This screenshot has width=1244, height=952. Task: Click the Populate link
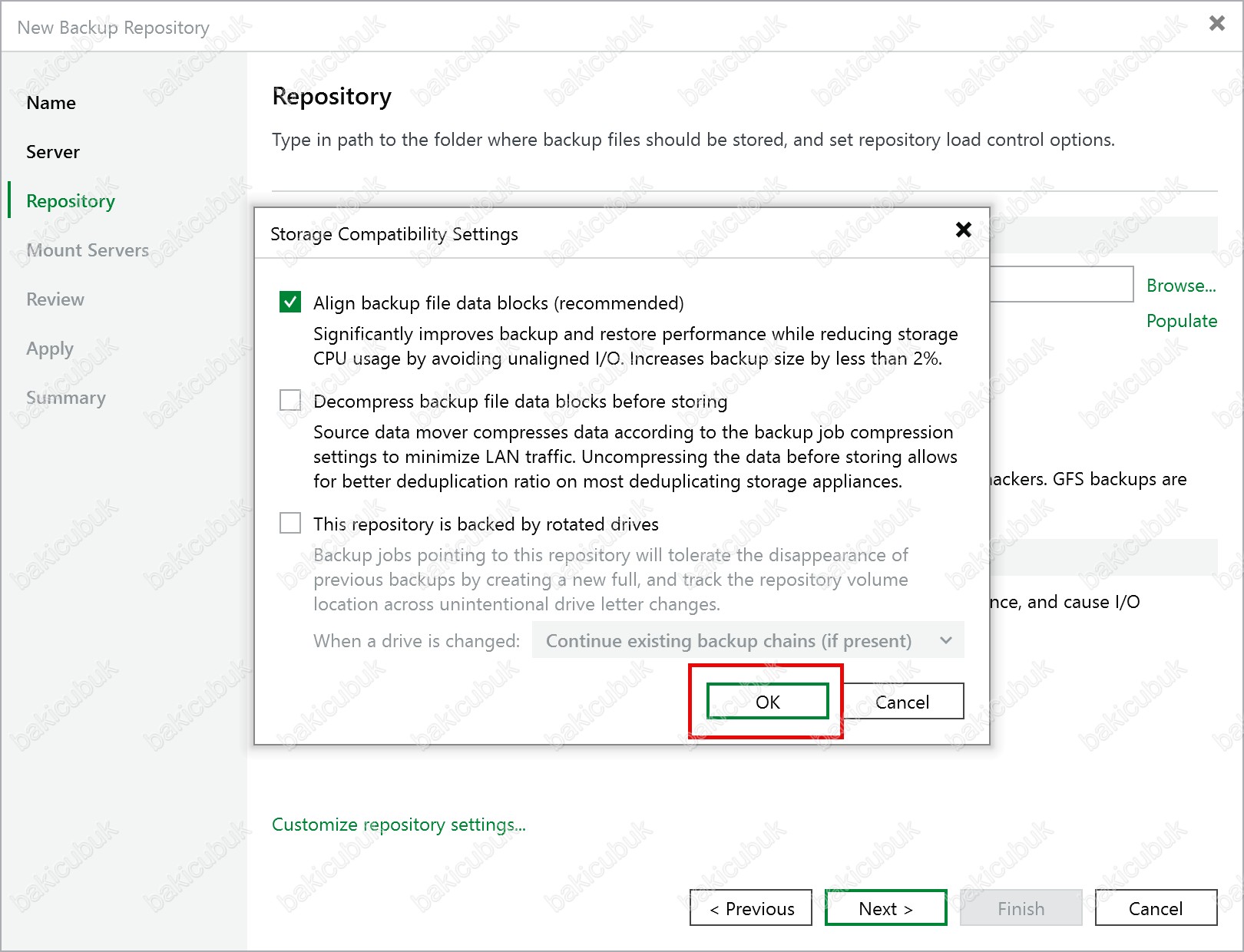point(1181,321)
